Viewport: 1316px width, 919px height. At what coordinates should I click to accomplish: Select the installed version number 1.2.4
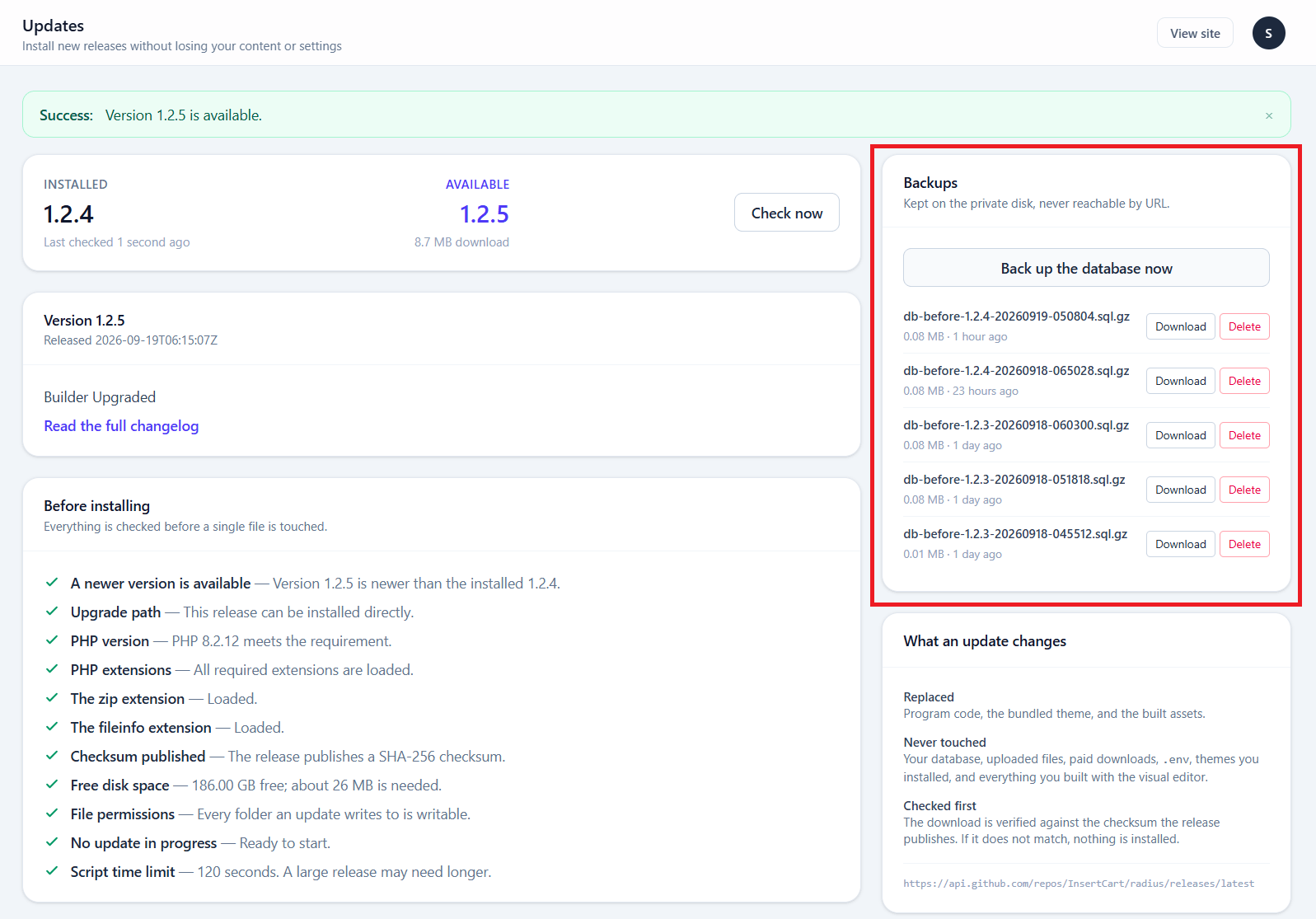coord(68,214)
